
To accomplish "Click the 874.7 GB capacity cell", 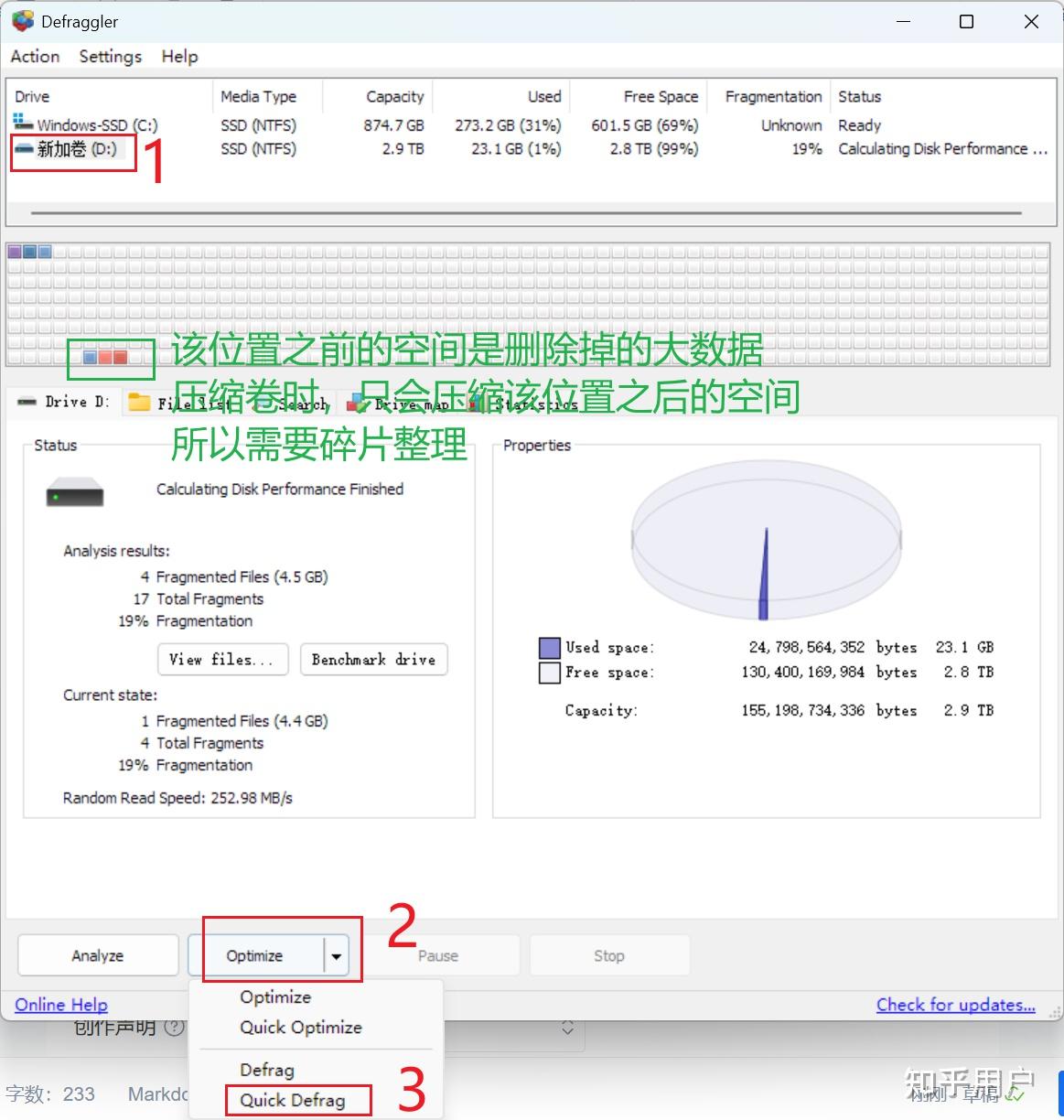I will point(394,124).
